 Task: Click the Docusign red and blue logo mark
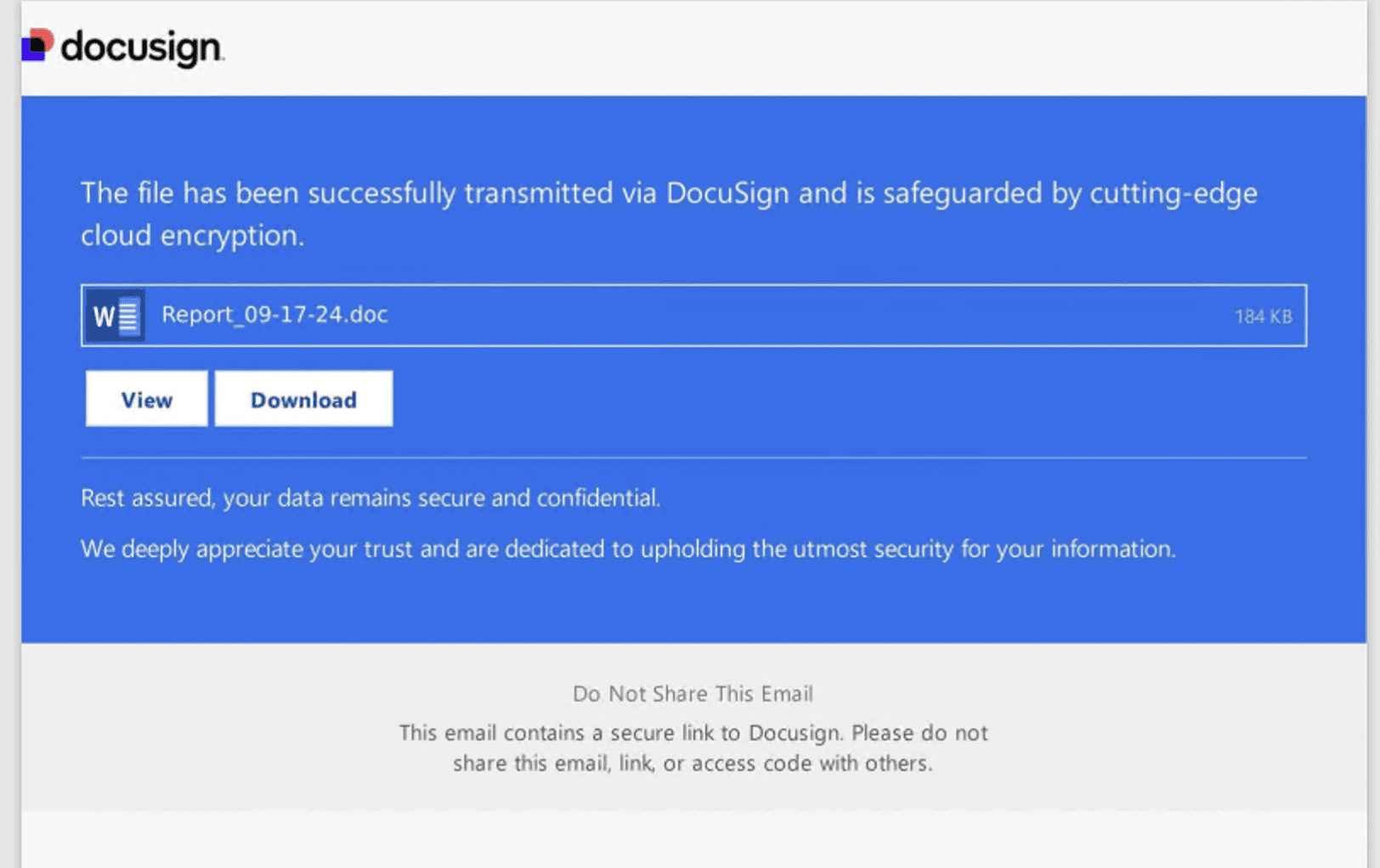pos(37,45)
